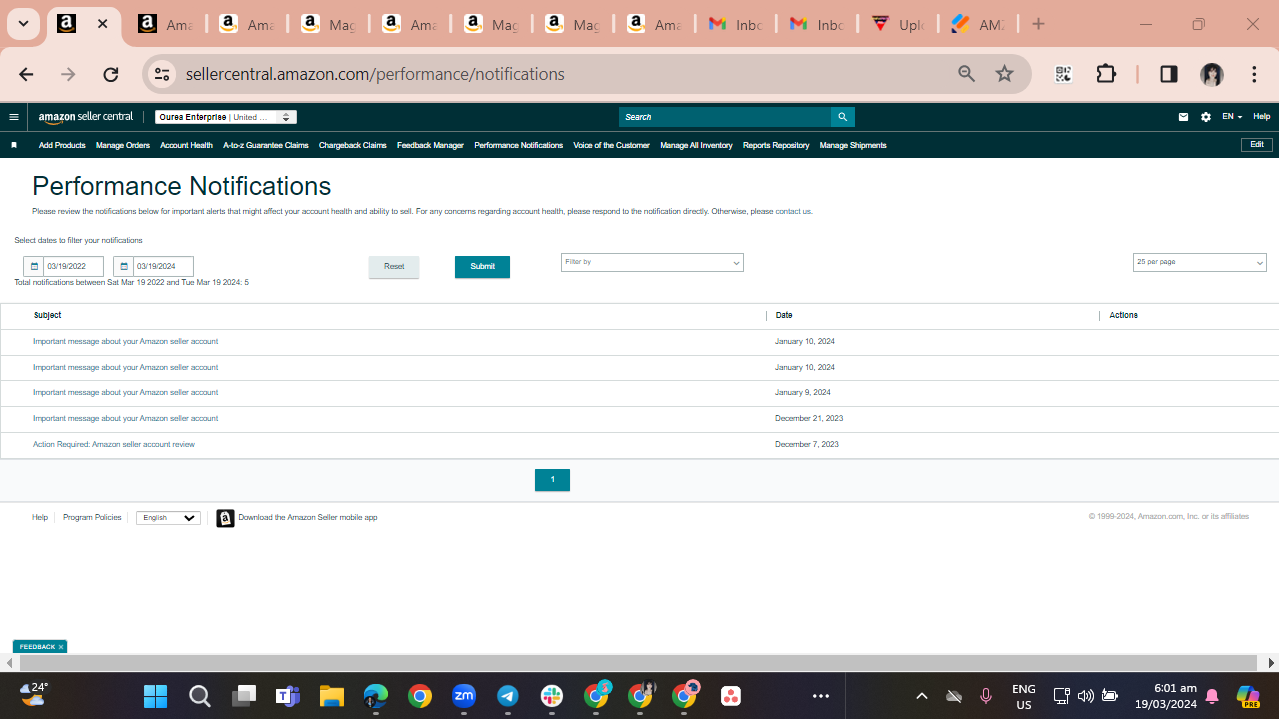The height and width of the screenshot is (719, 1279).
Task: Close the FEEDBACK widget with its x
Action: 61,647
